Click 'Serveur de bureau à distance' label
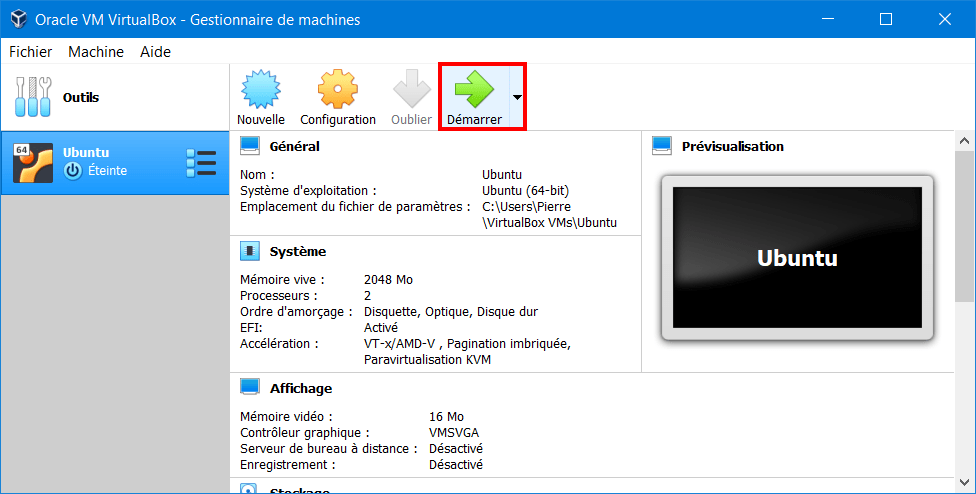Screen dimensions: 976x494 pyautogui.click(x=329, y=449)
